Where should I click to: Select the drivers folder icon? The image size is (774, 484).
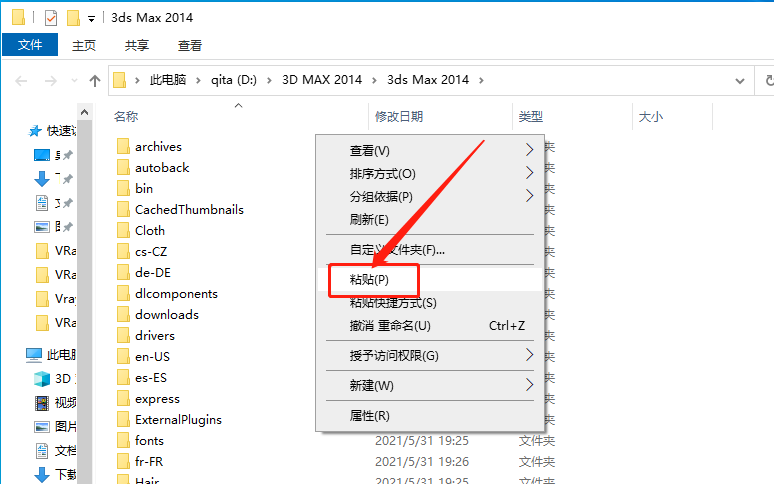123,335
